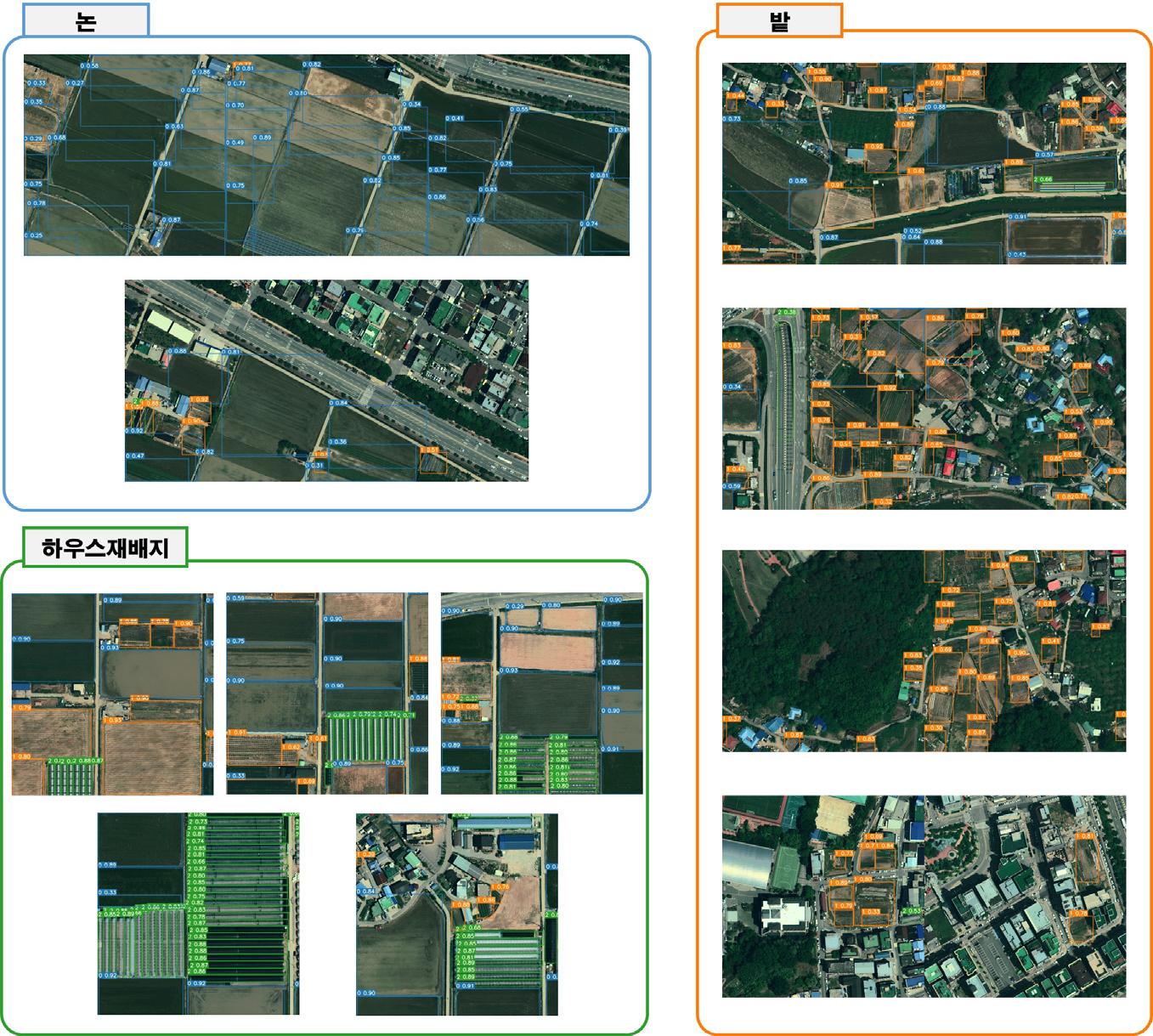
Task: Open the top-left 하우스재배지 image
Action: click(x=112, y=694)
